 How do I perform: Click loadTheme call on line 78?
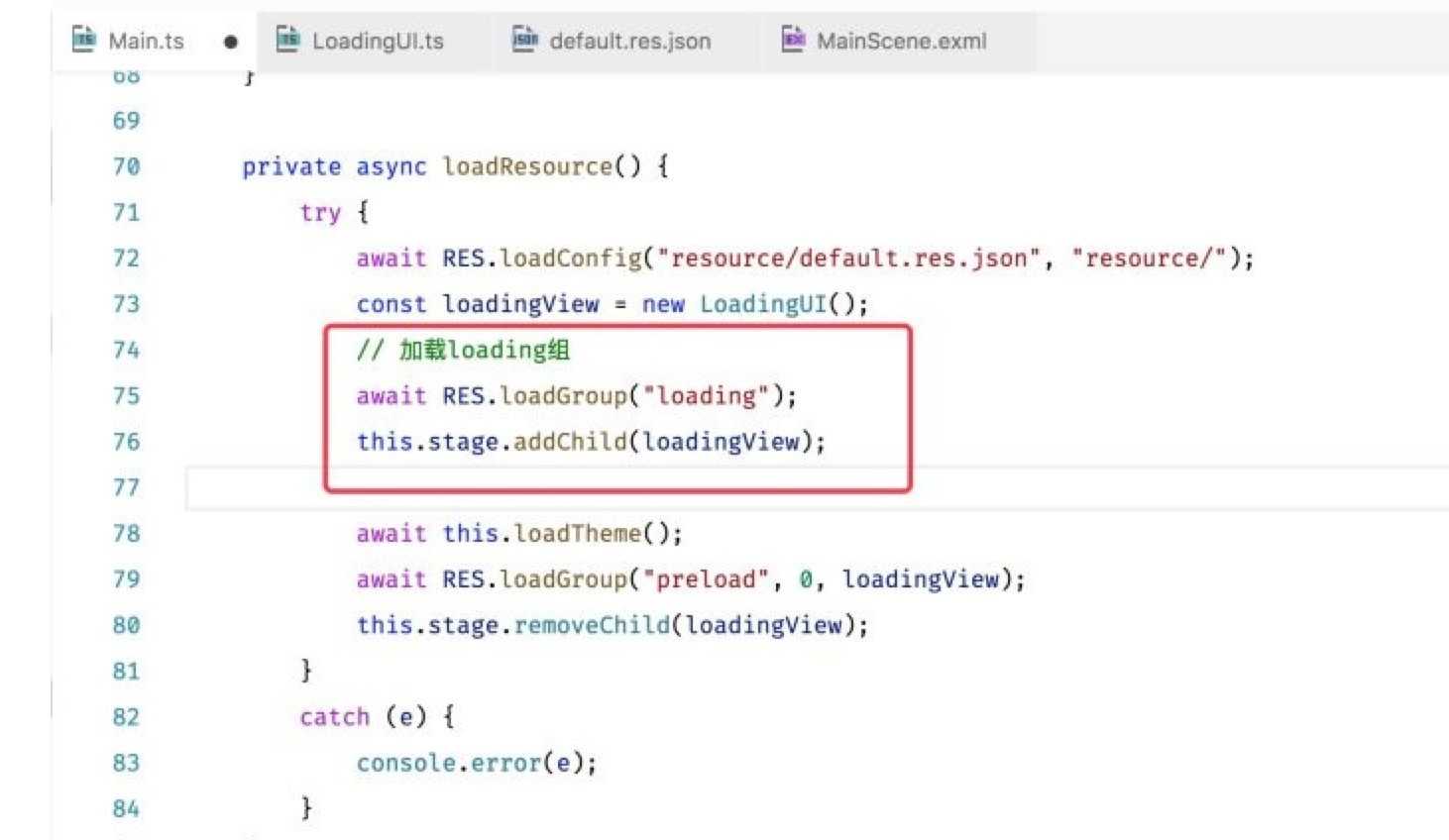pos(578,534)
